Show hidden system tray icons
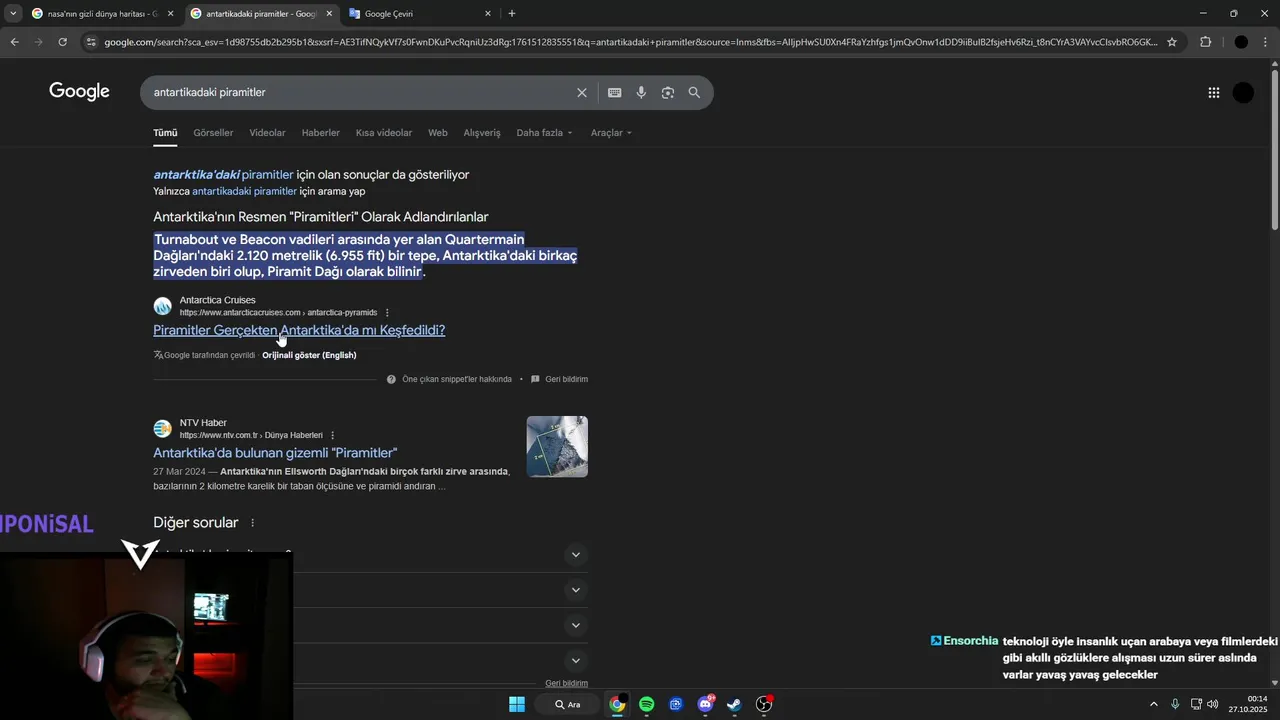1280x720 pixels. [1153, 704]
